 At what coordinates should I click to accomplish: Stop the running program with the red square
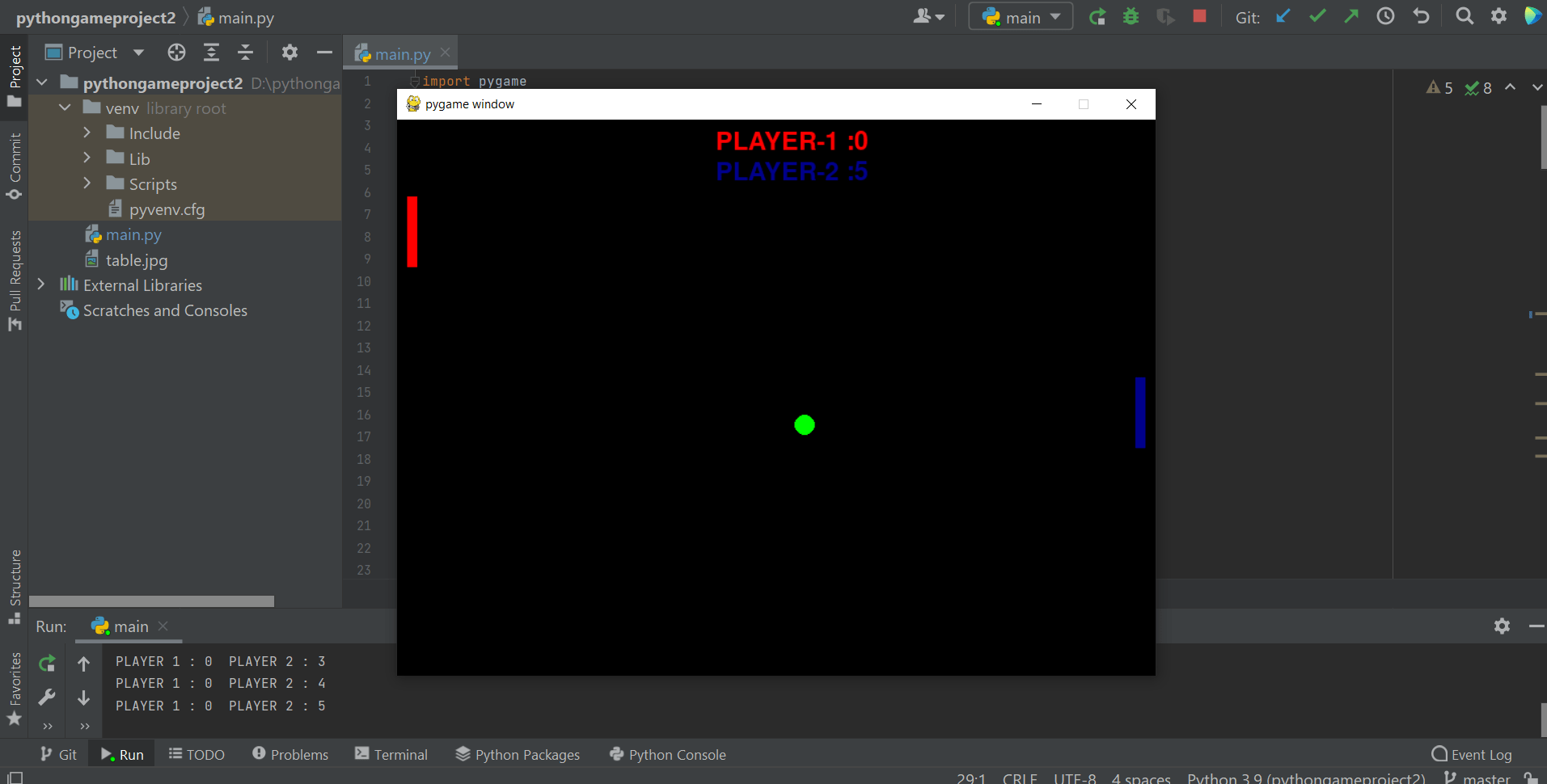tap(1200, 16)
